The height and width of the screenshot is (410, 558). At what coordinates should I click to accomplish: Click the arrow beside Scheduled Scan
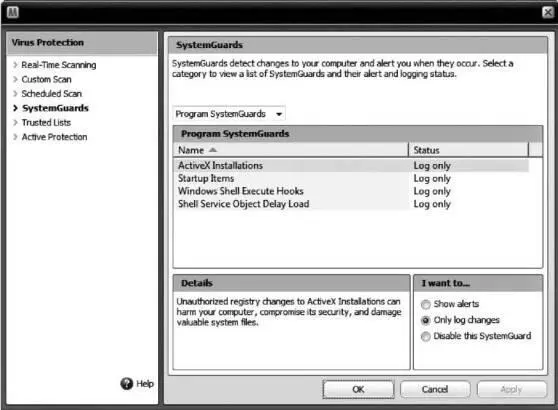pos(15,94)
